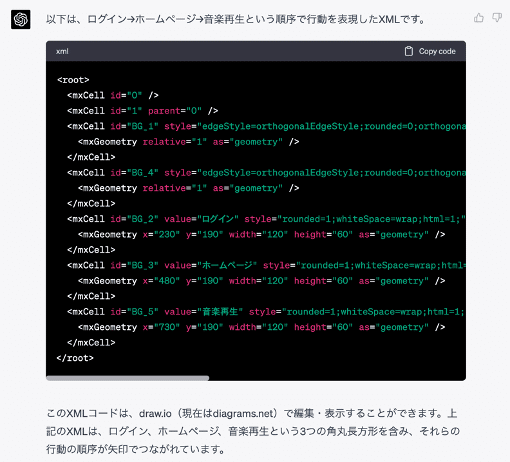This screenshot has height=462, width=510.
Task: Click the closing </root> tag line
Action: (x=75, y=358)
